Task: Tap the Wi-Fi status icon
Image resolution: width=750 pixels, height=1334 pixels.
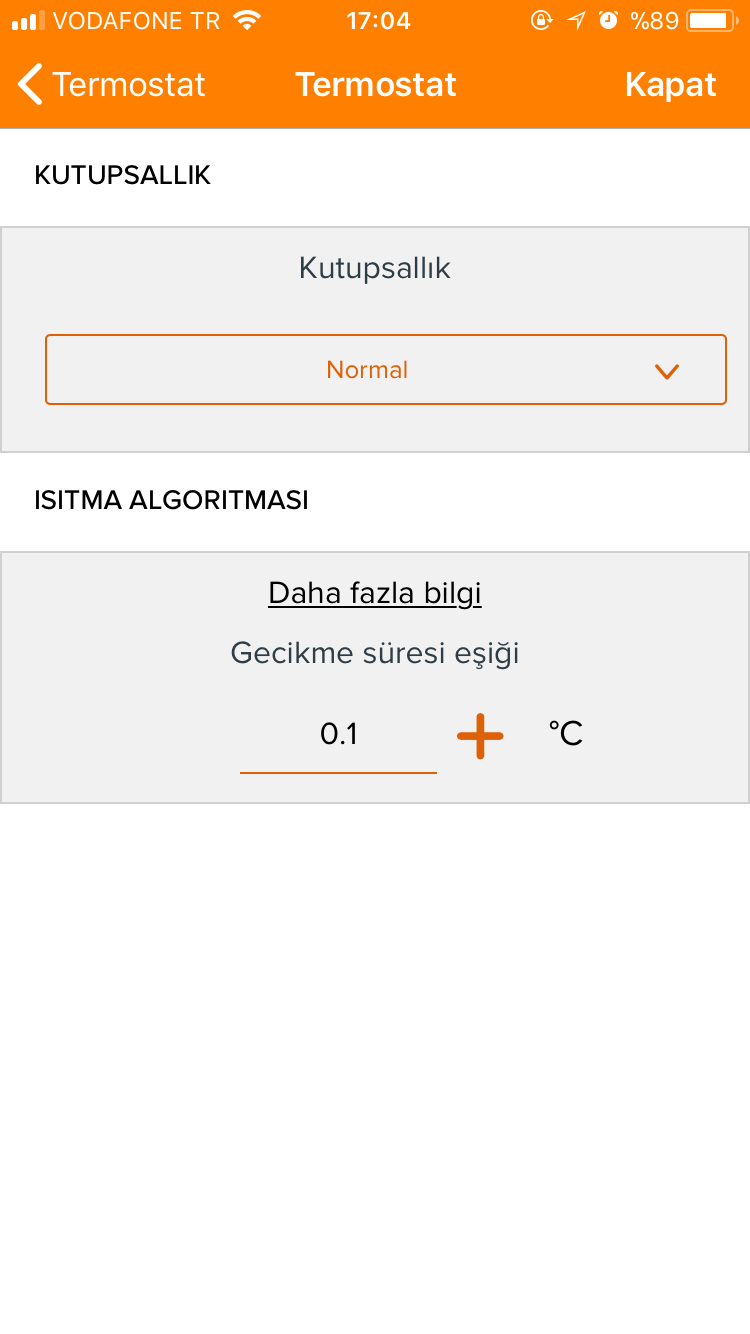Action: 246,20
